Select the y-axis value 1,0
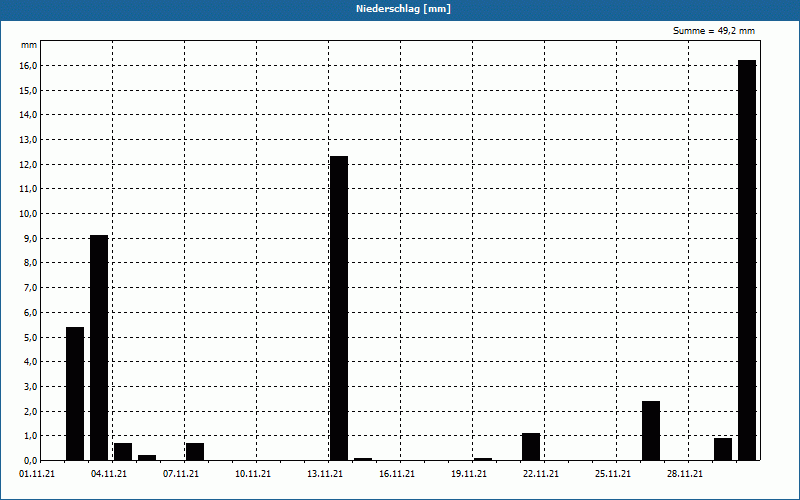Screen dimensions: 800x500 (30, 436)
